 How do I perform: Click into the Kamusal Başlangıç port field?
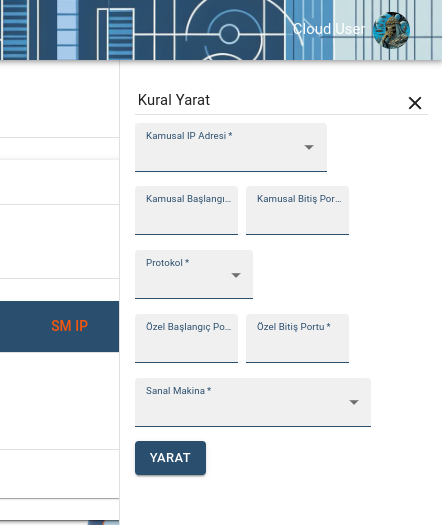(187, 210)
